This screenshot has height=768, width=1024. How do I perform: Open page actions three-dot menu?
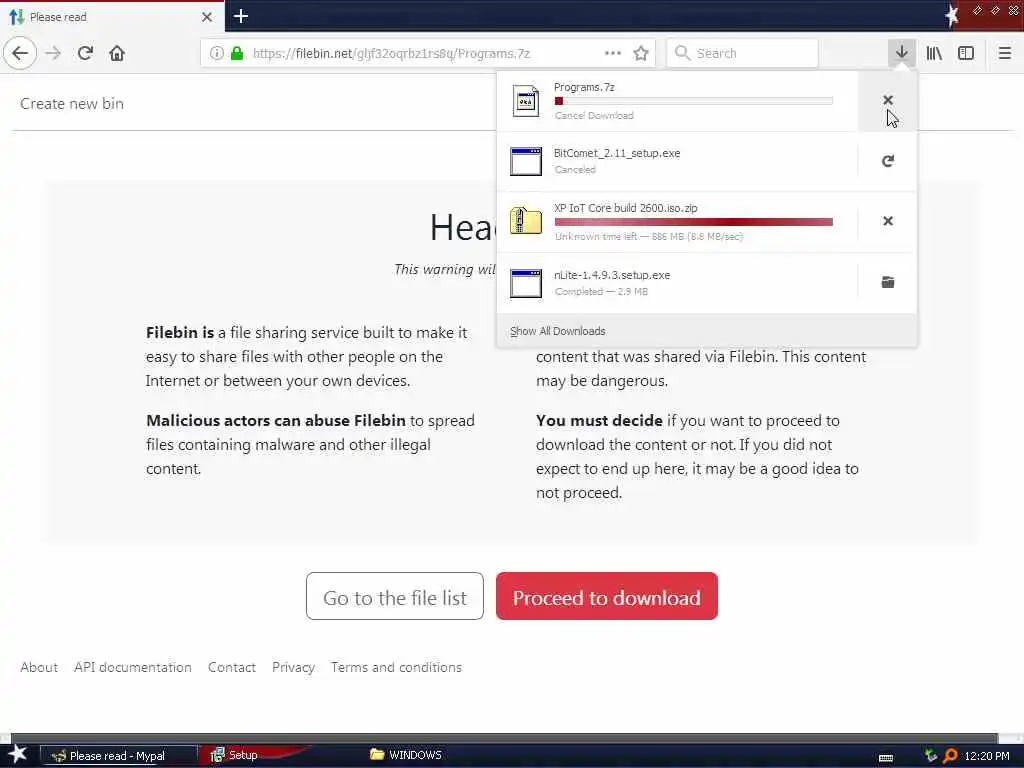point(613,53)
